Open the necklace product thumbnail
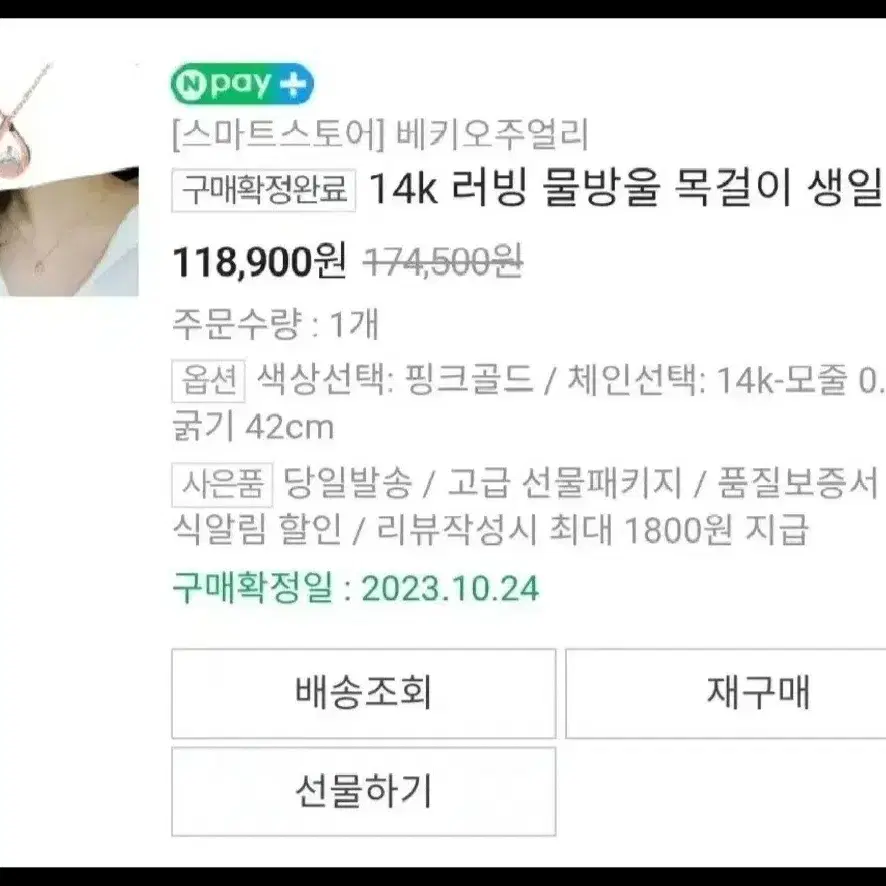This screenshot has width=886, height=886. tap(69, 179)
